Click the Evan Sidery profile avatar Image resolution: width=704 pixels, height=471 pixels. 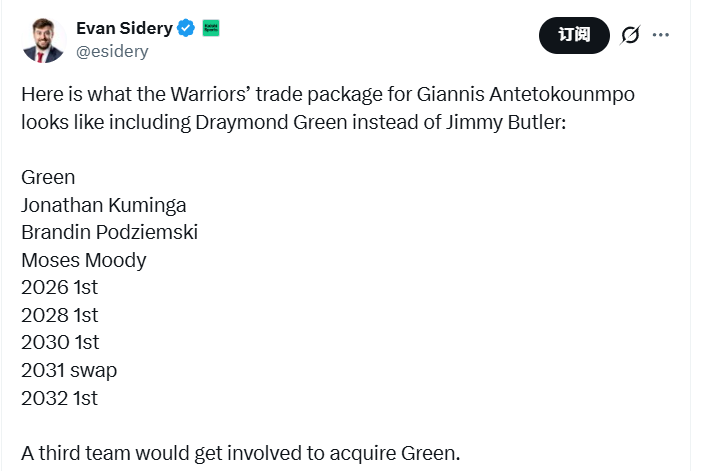coord(43,40)
